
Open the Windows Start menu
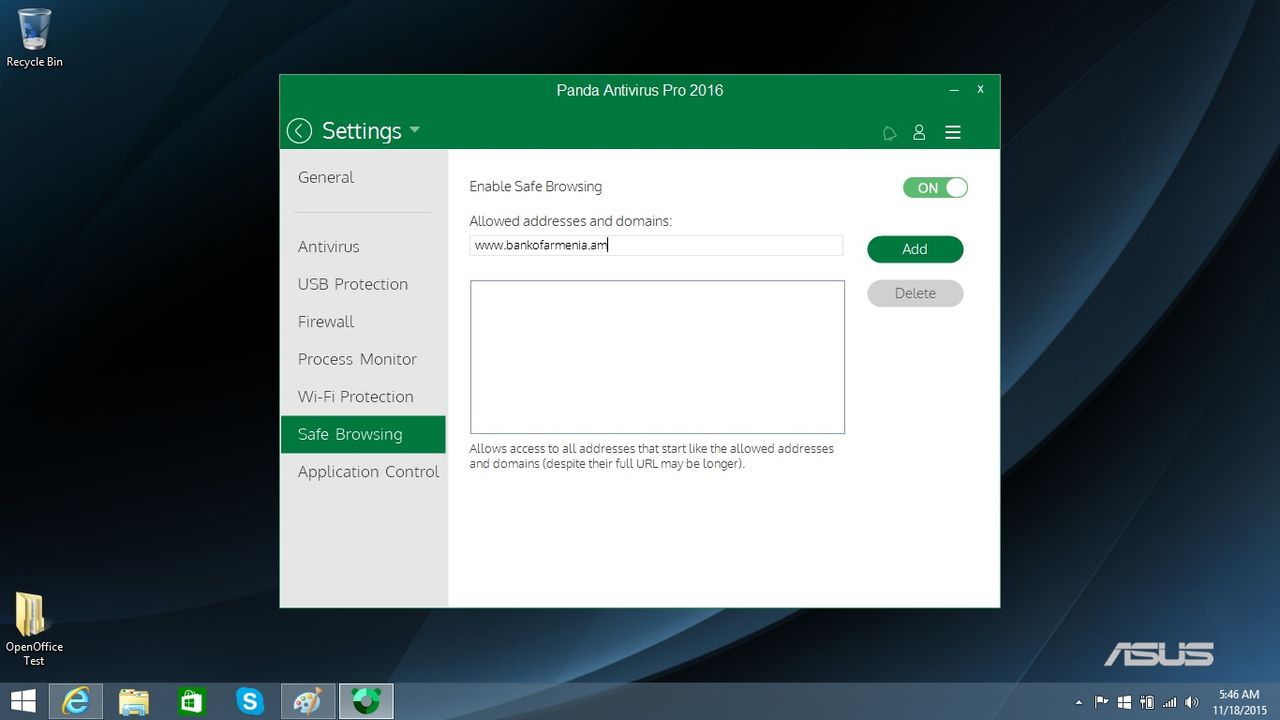pos(22,701)
